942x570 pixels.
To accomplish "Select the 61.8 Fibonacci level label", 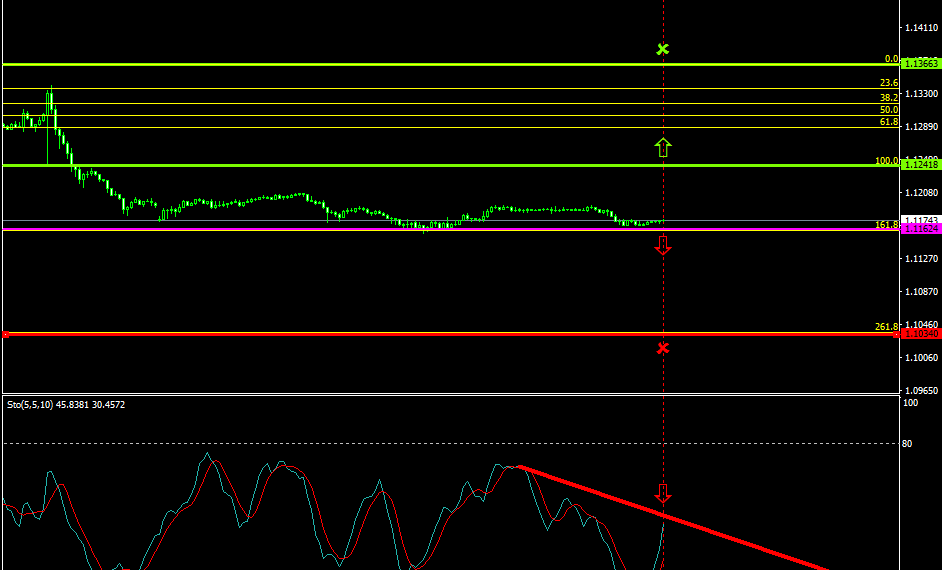I will [888, 122].
